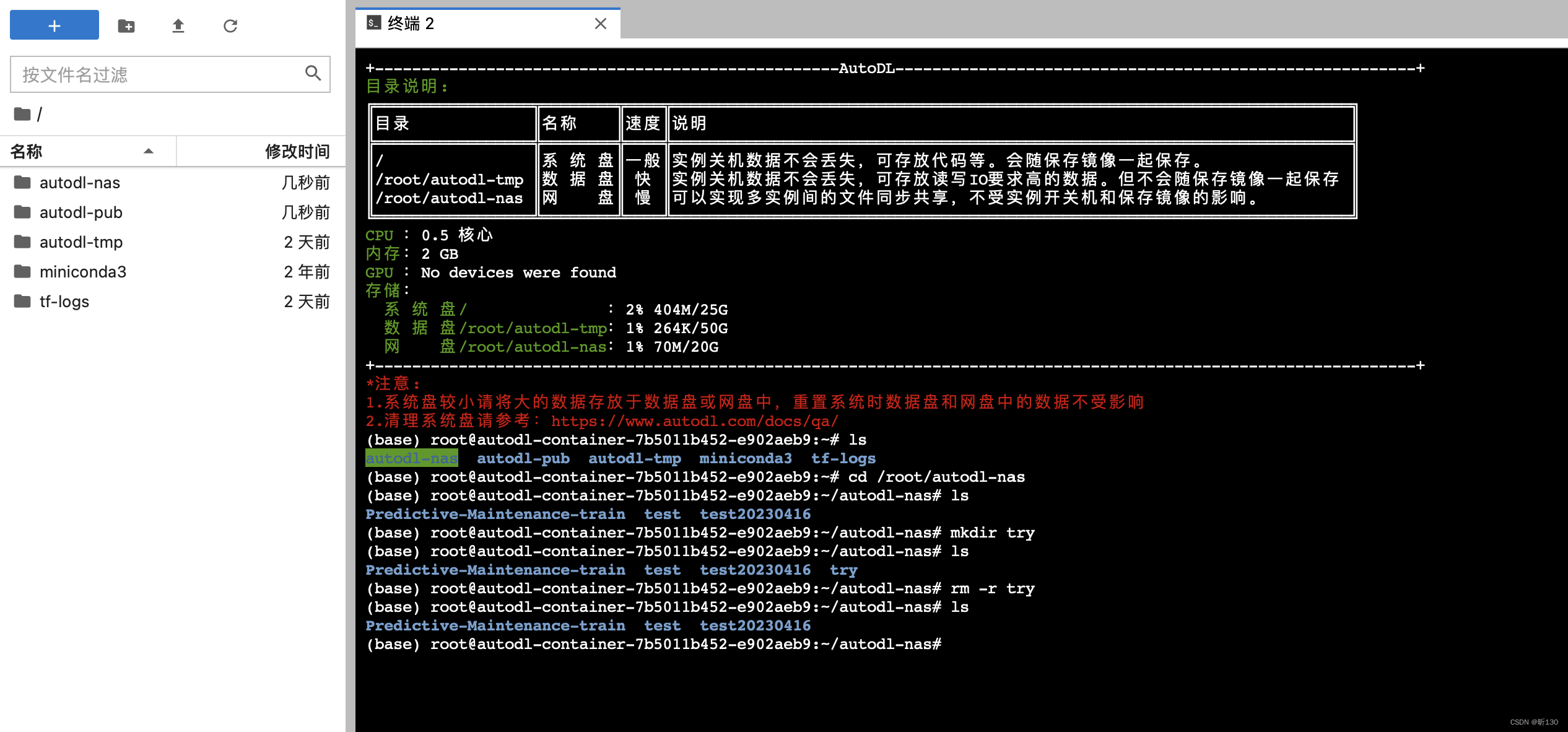Sort files by the 修改时间 column header
This screenshot has height=732, width=1568.
[298, 151]
